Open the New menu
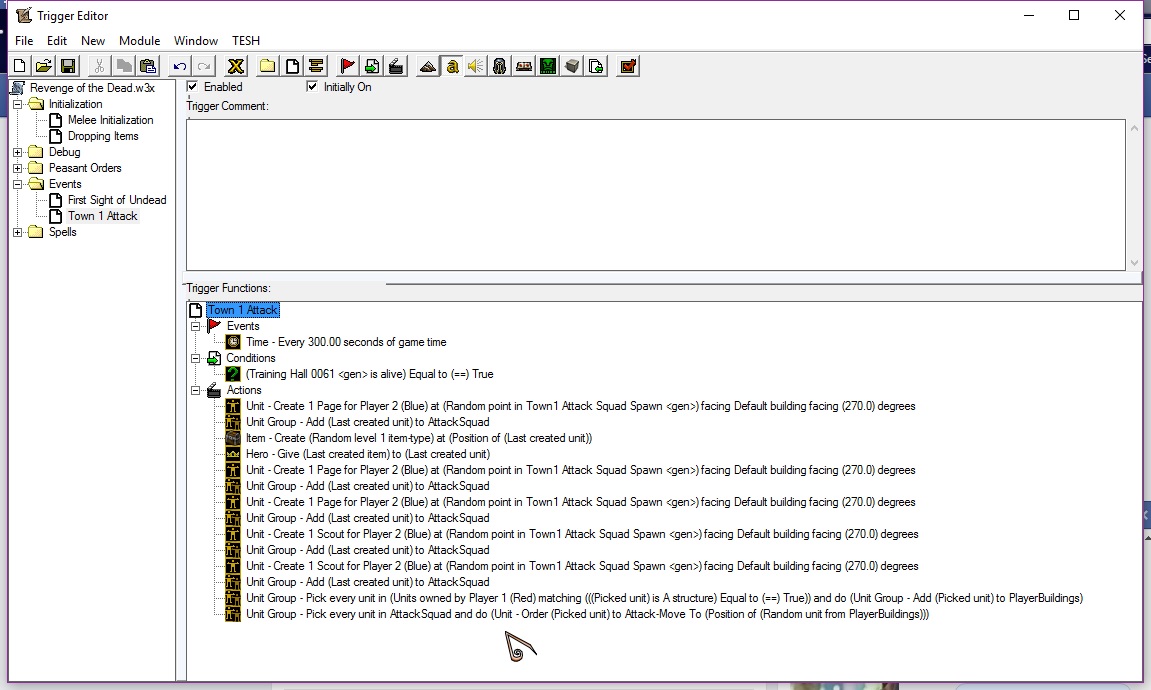 tap(92, 41)
